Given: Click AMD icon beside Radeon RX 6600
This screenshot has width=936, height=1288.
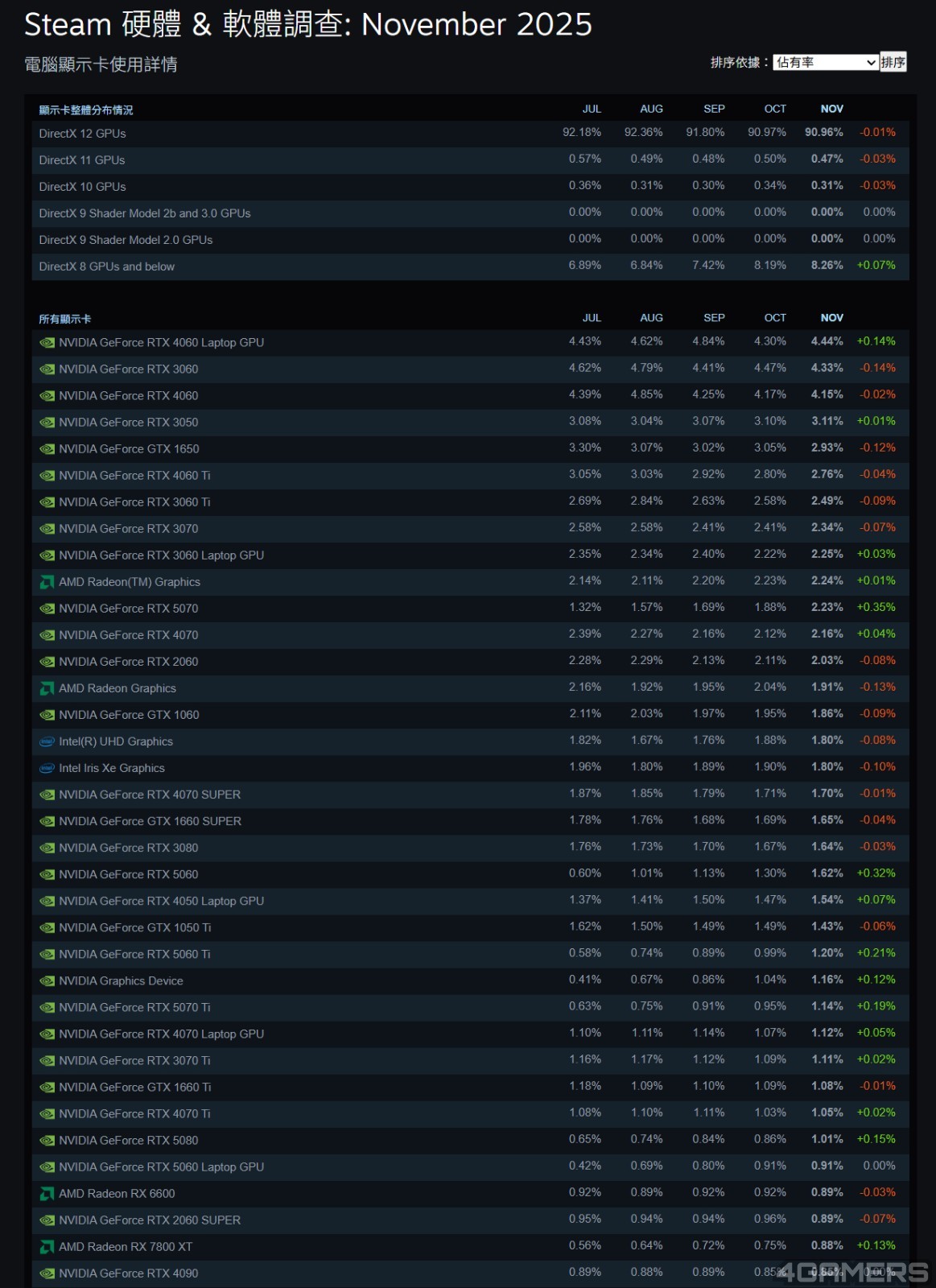Looking at the screenshot, I should [47, 1194].
